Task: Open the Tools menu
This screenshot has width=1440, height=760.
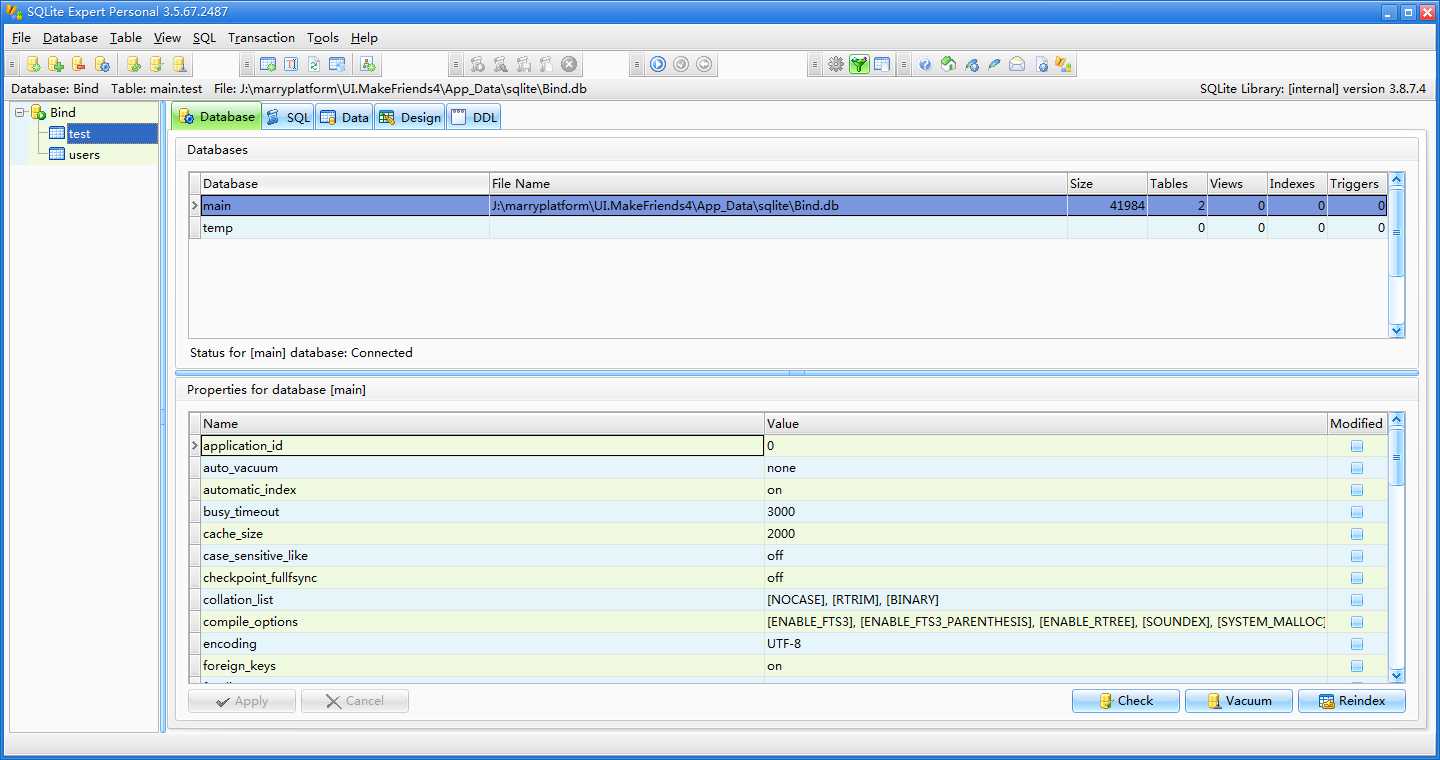Action: click(x=323, y=38)
